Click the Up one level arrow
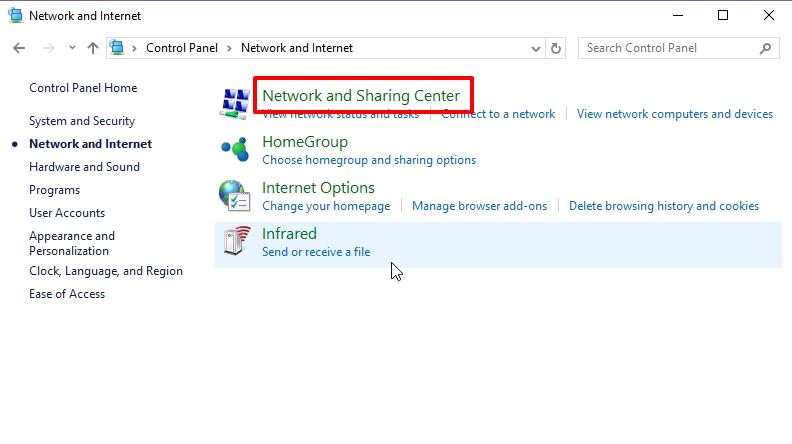The width and height of the screenshot is (792, 444). pos(93,48)
